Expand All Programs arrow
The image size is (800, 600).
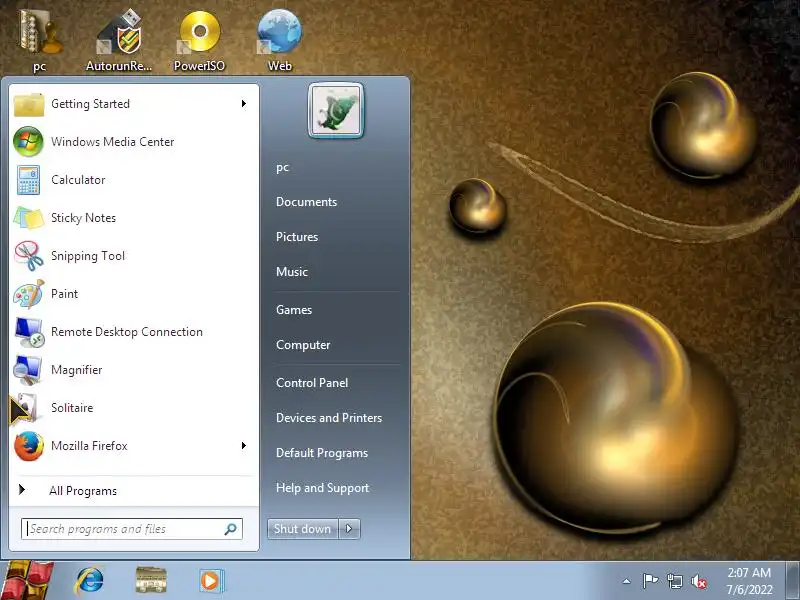[21, 490]
